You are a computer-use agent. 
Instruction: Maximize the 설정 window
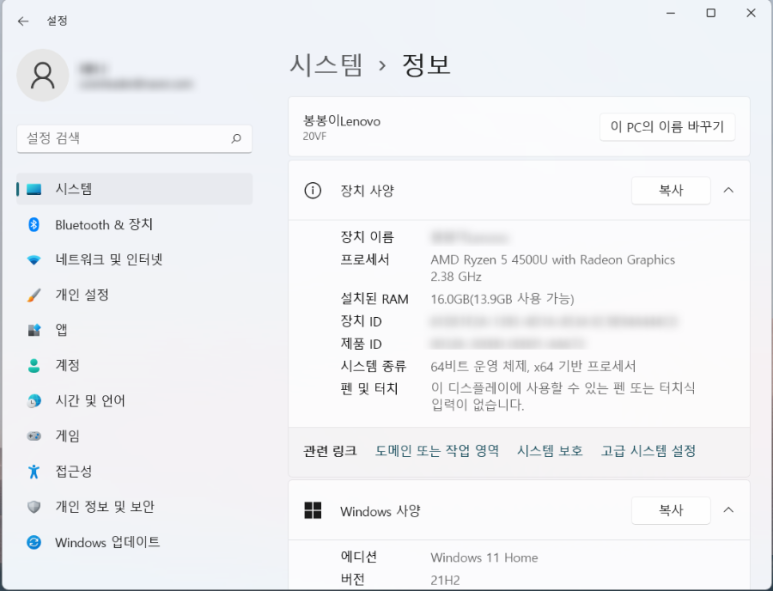point(711,13)
